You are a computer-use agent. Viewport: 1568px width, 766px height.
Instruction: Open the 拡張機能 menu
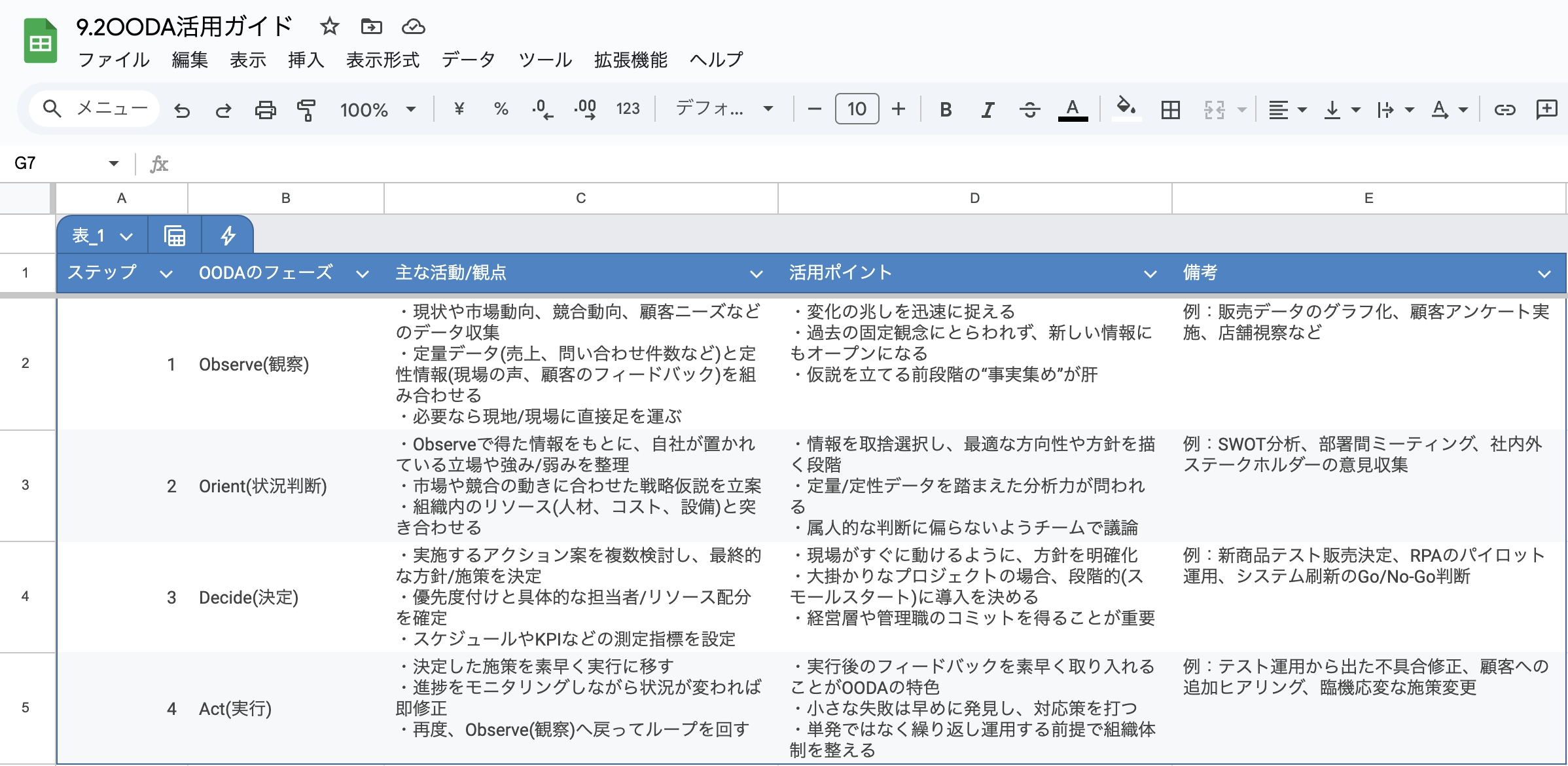pos(630,60)
